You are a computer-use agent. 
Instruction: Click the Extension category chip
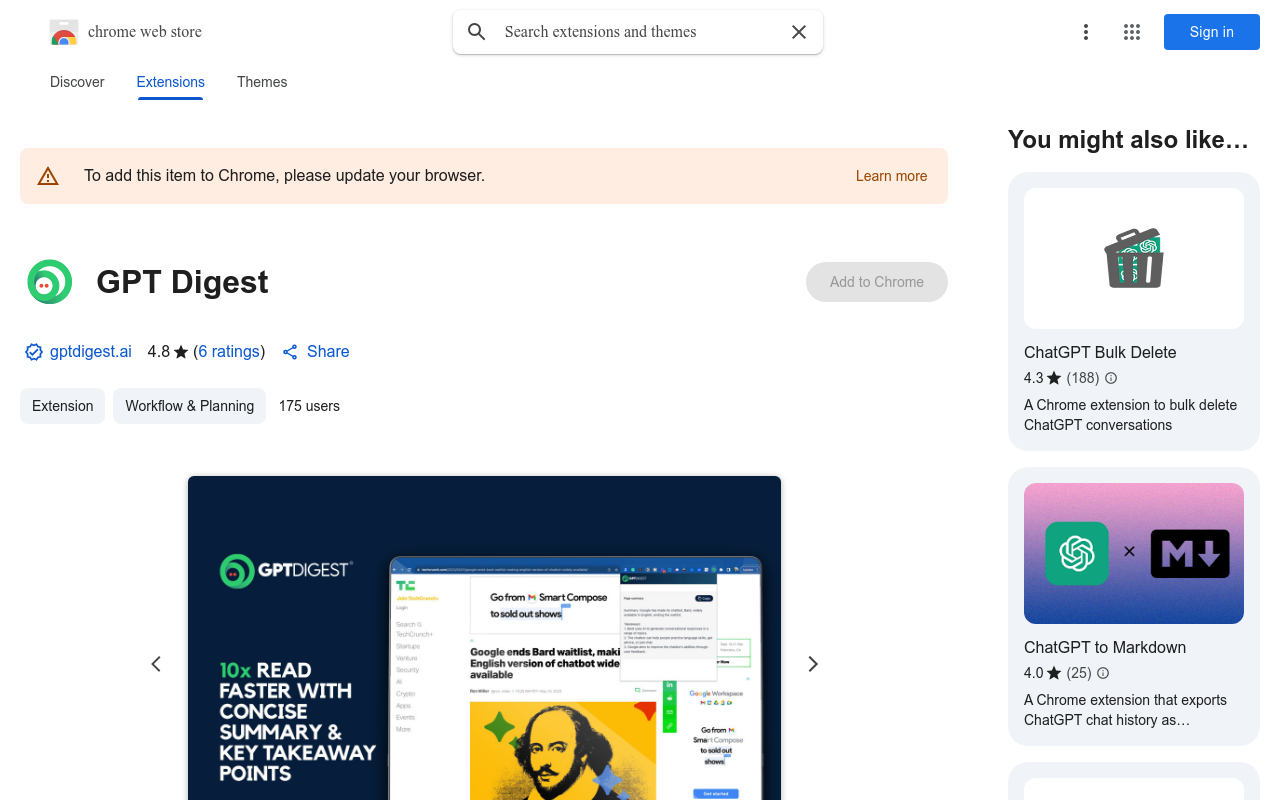click(x=62, y=406)
